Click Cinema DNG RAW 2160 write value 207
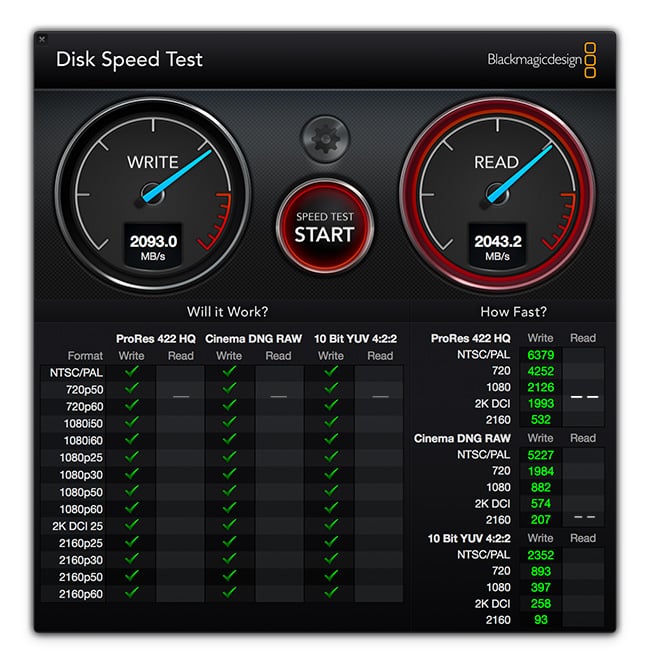Screen dimensions: 650x670 coord(541,520)
